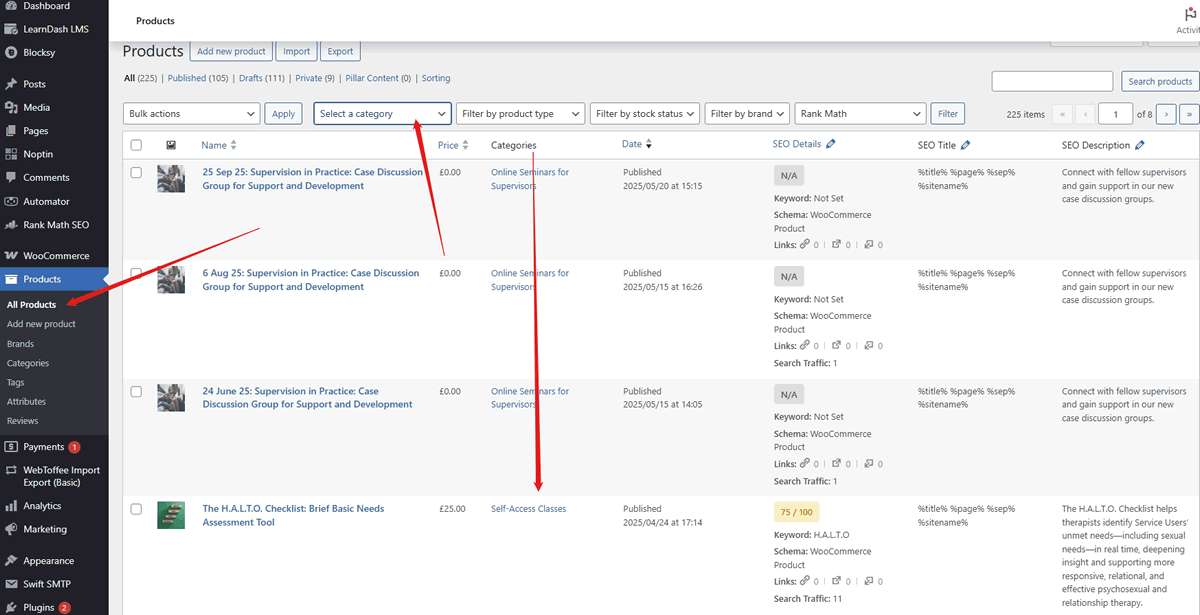This screenshot has width=1200, height=615.
Task: Click the Search products button
Action: pos(1160,81)
